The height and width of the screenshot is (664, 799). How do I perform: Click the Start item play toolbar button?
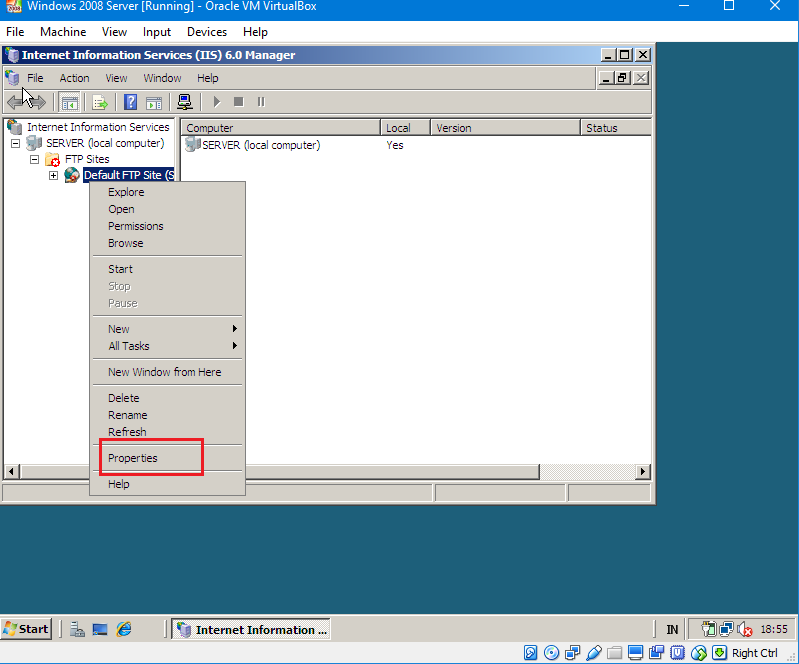coord(217,102)
